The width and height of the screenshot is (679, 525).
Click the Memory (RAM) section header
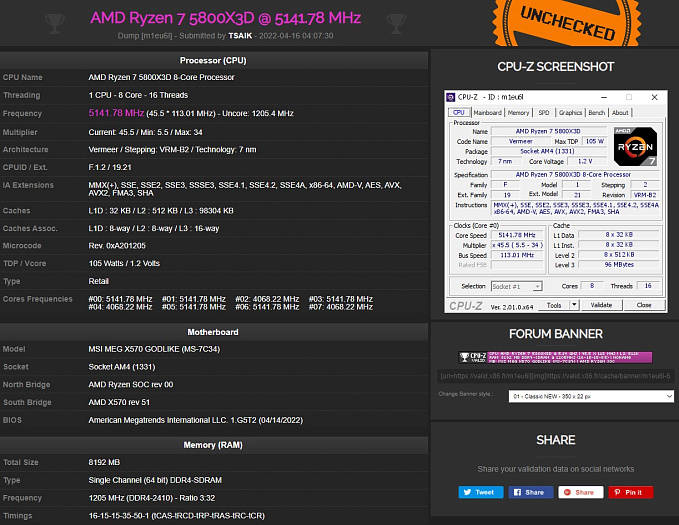[213, 445]
